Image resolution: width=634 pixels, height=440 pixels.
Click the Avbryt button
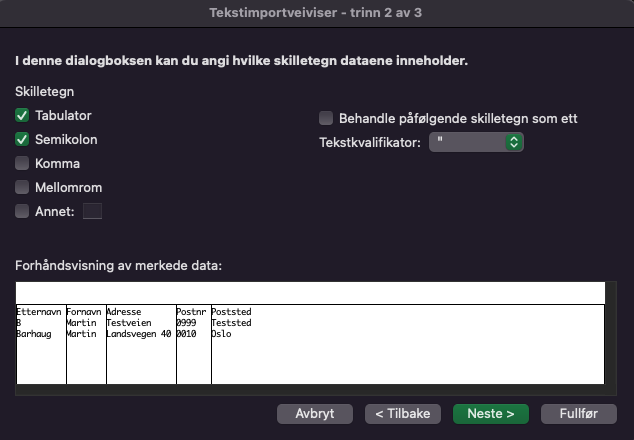point(315,414)
